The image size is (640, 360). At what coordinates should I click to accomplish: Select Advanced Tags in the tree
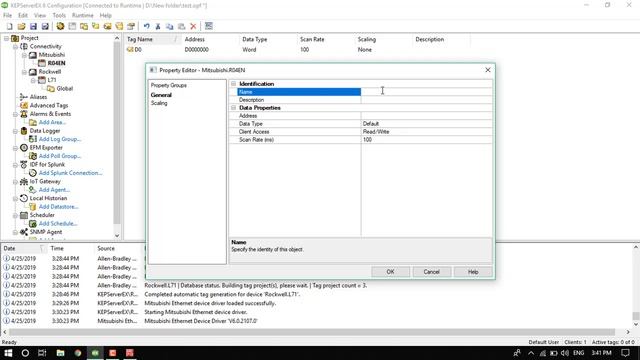(49, 105)
